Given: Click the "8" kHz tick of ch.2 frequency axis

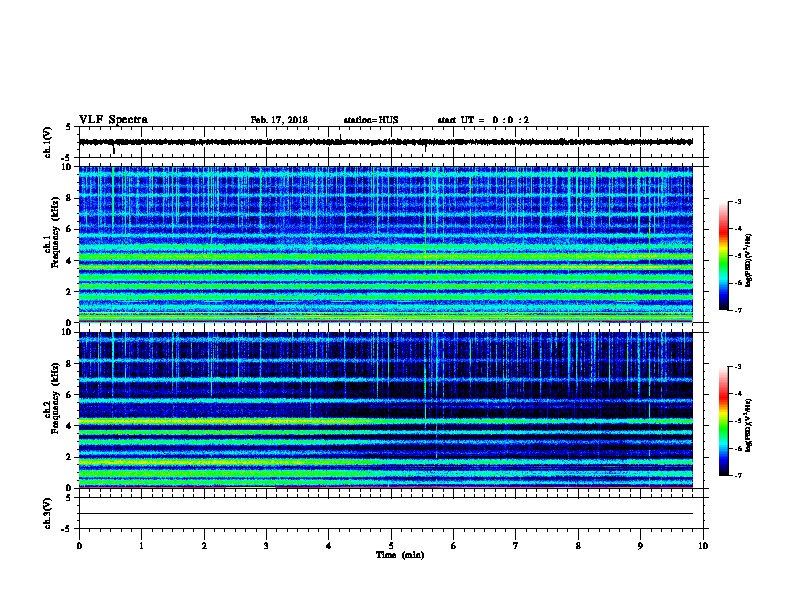Looking at the screenshot, I should [69, 364].
